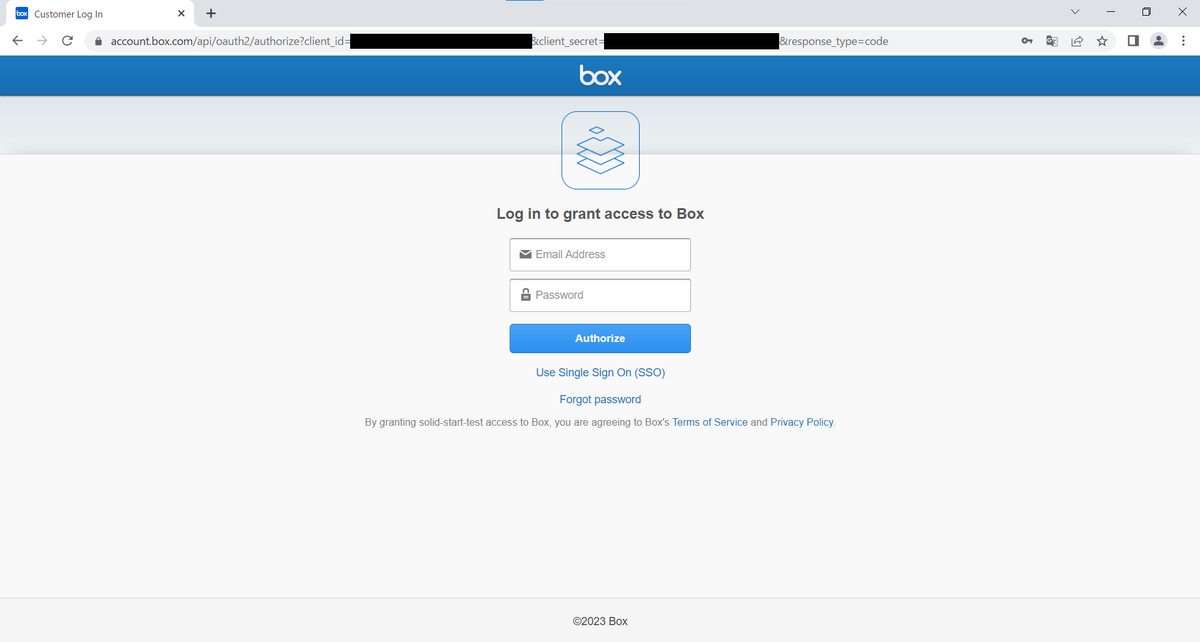Click the translate page icon
Image resolution: width=1200 pixels, height=642 pixels.
(x=1052, y=41)
